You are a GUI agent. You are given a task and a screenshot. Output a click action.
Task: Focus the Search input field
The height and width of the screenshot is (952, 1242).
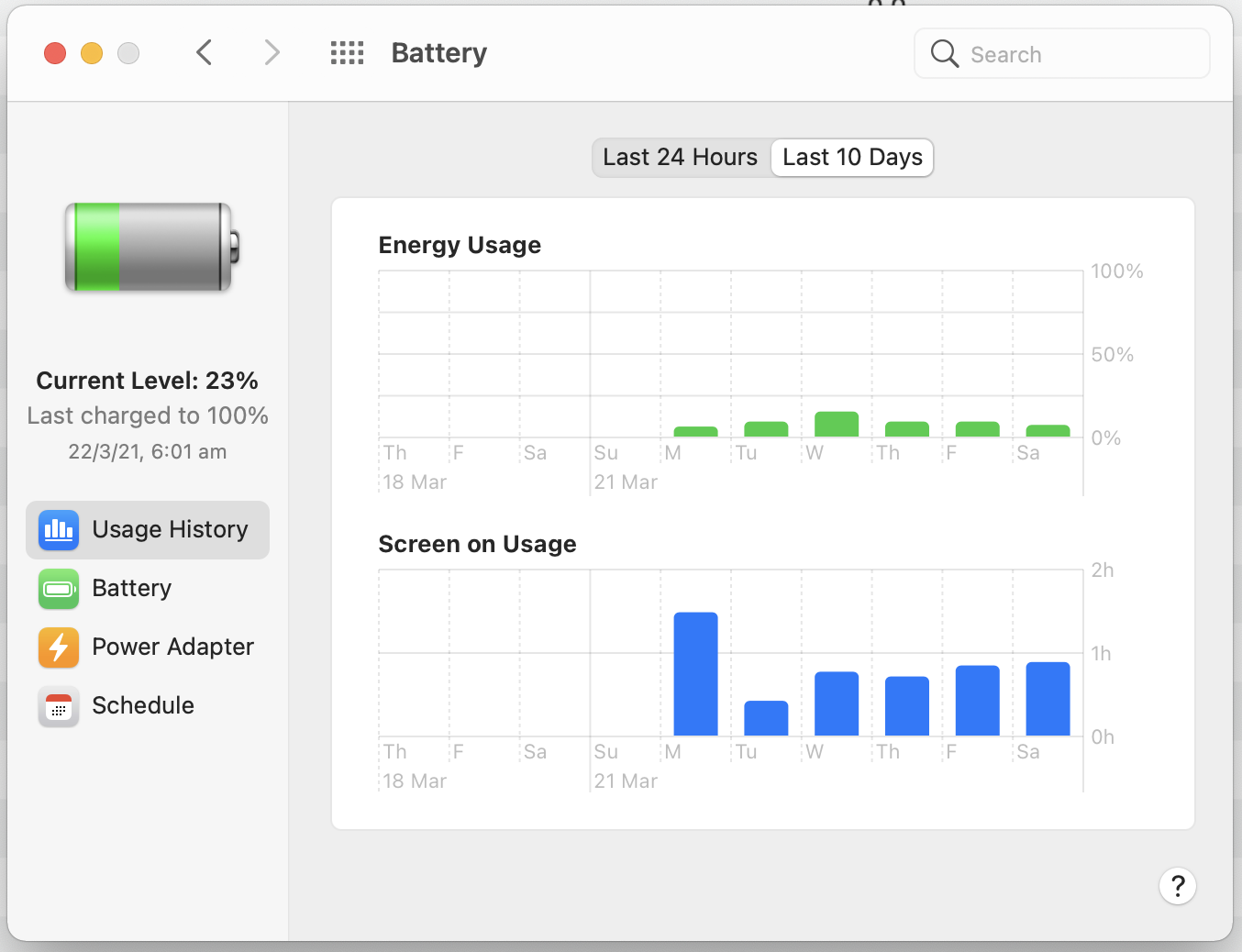click(1062, 54)
